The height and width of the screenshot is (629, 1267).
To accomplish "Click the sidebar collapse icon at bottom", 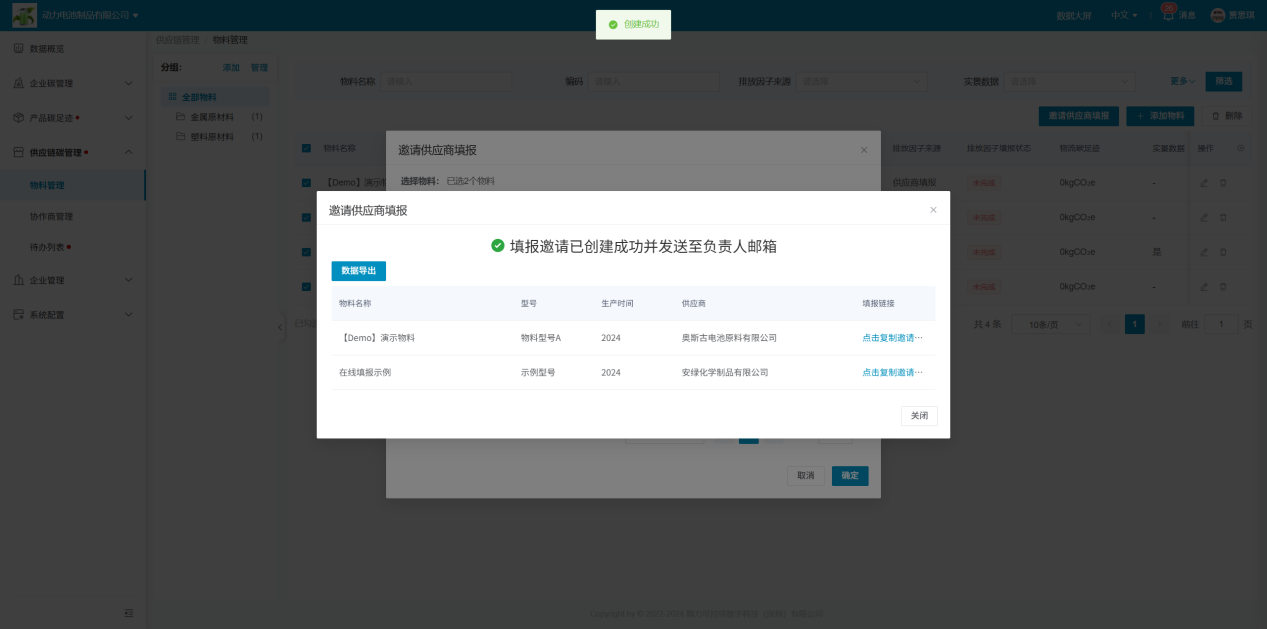I will (x=128, y=613).
